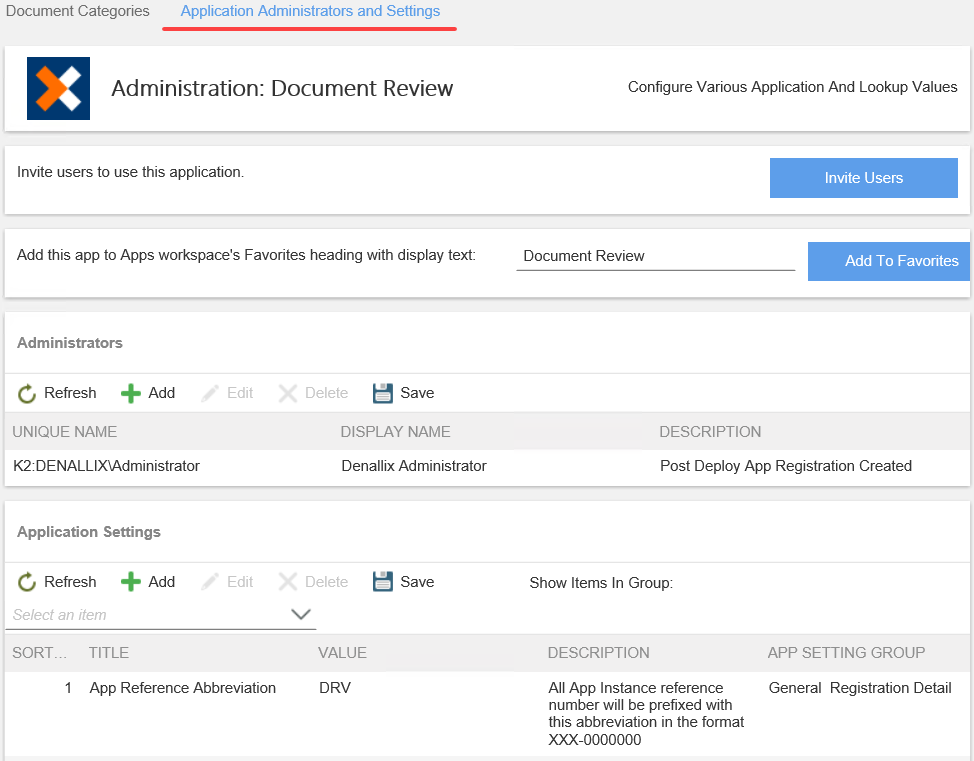Click the K2 orange X application logo
Viewport: 974px width, 761px height.
[58, 88]
